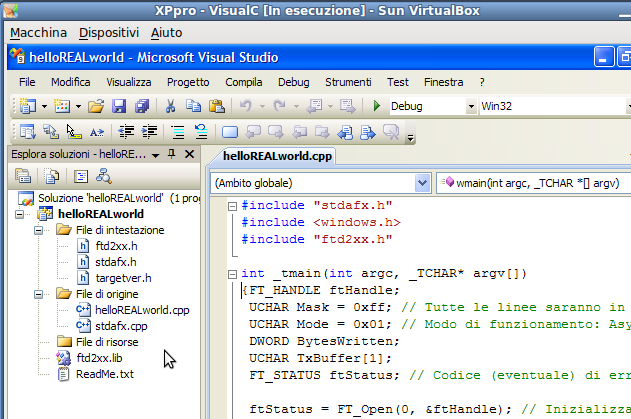Select ftd2xx.lib in the solution tree

[x=99, y=358]
